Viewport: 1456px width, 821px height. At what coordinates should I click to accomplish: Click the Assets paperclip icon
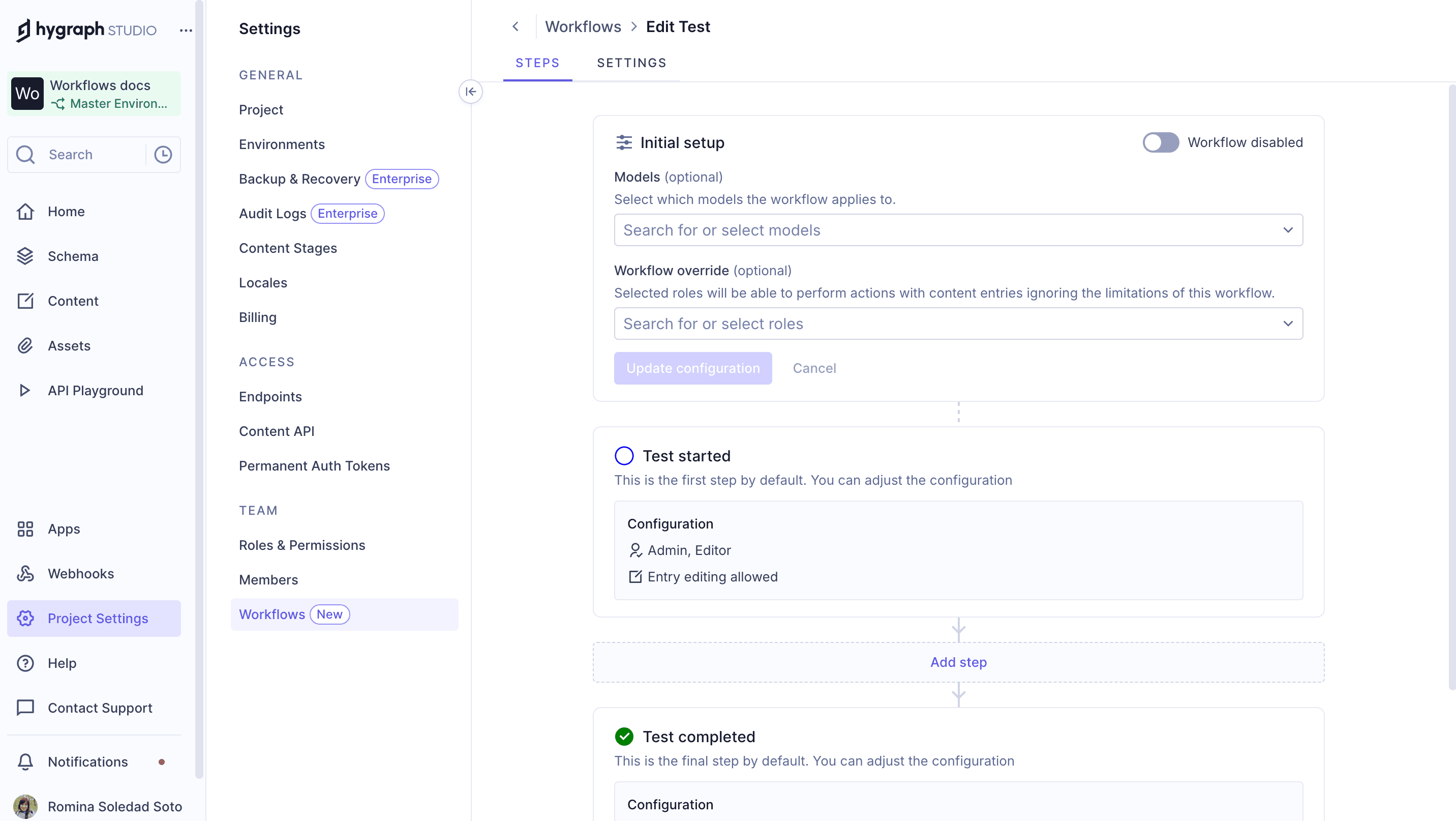tap(25, 345)
